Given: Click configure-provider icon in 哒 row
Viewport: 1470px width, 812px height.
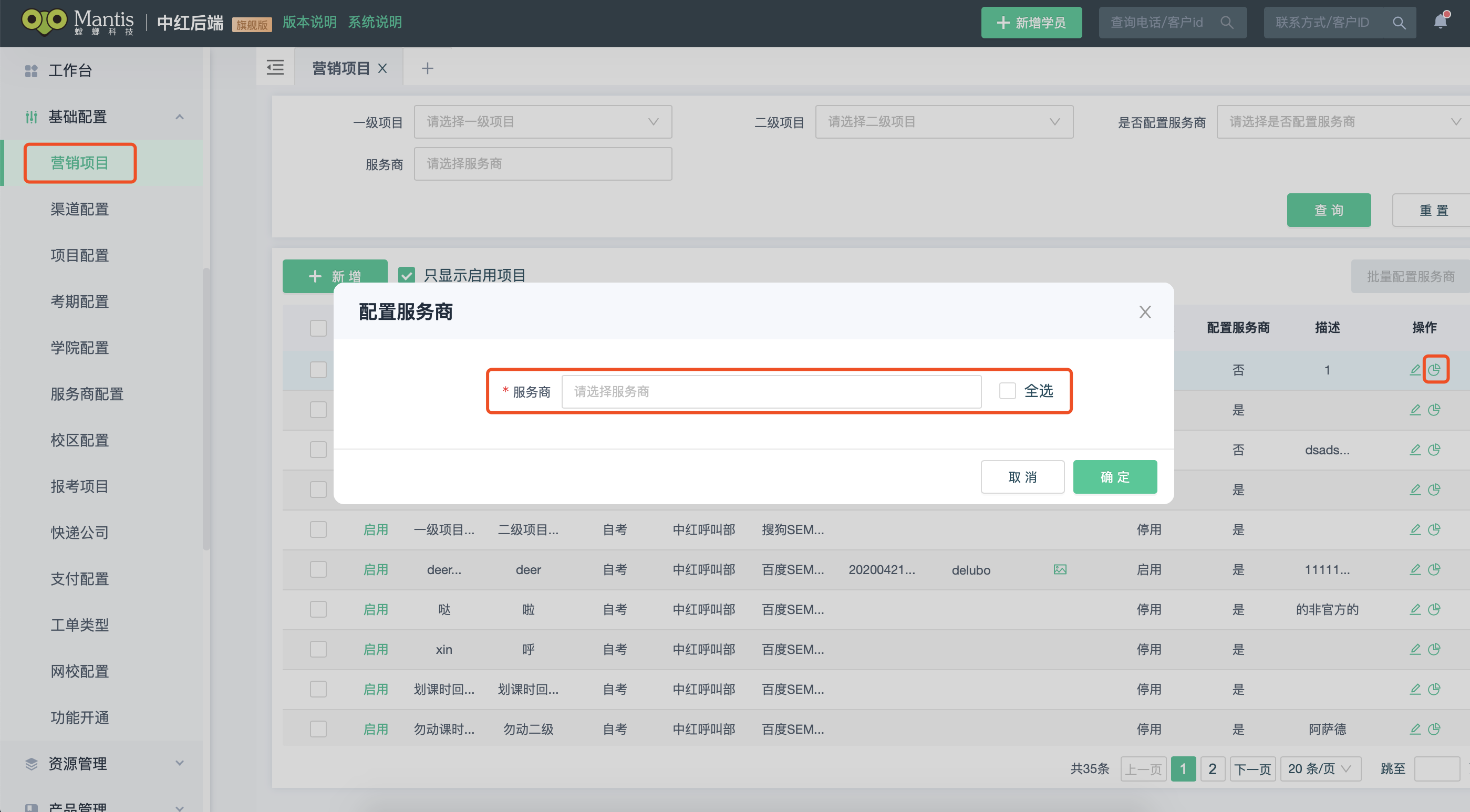Looking at the screenshot, I should (1434, 609).
